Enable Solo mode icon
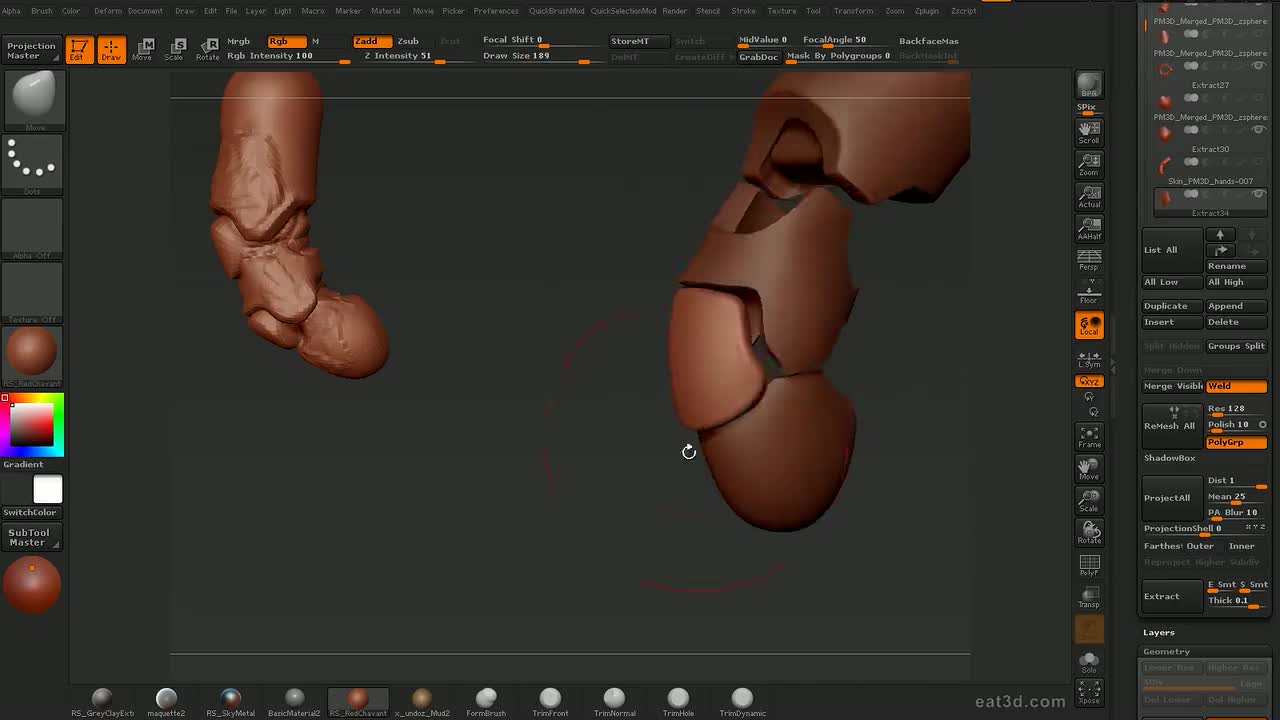1280x720 pixels. click(1089, 661)
